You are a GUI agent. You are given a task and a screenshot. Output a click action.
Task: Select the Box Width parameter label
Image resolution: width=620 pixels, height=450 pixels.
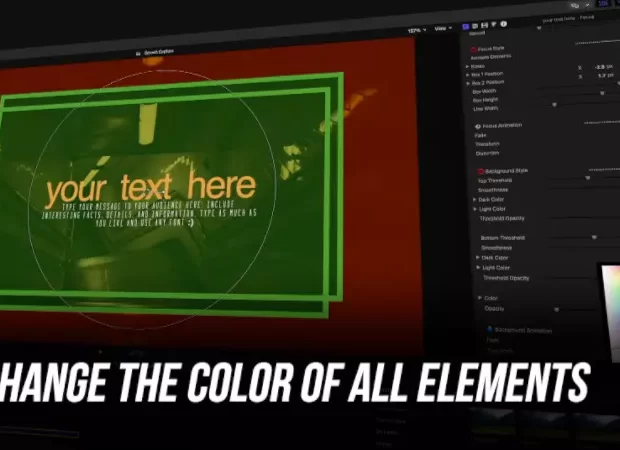coord(484,91)
